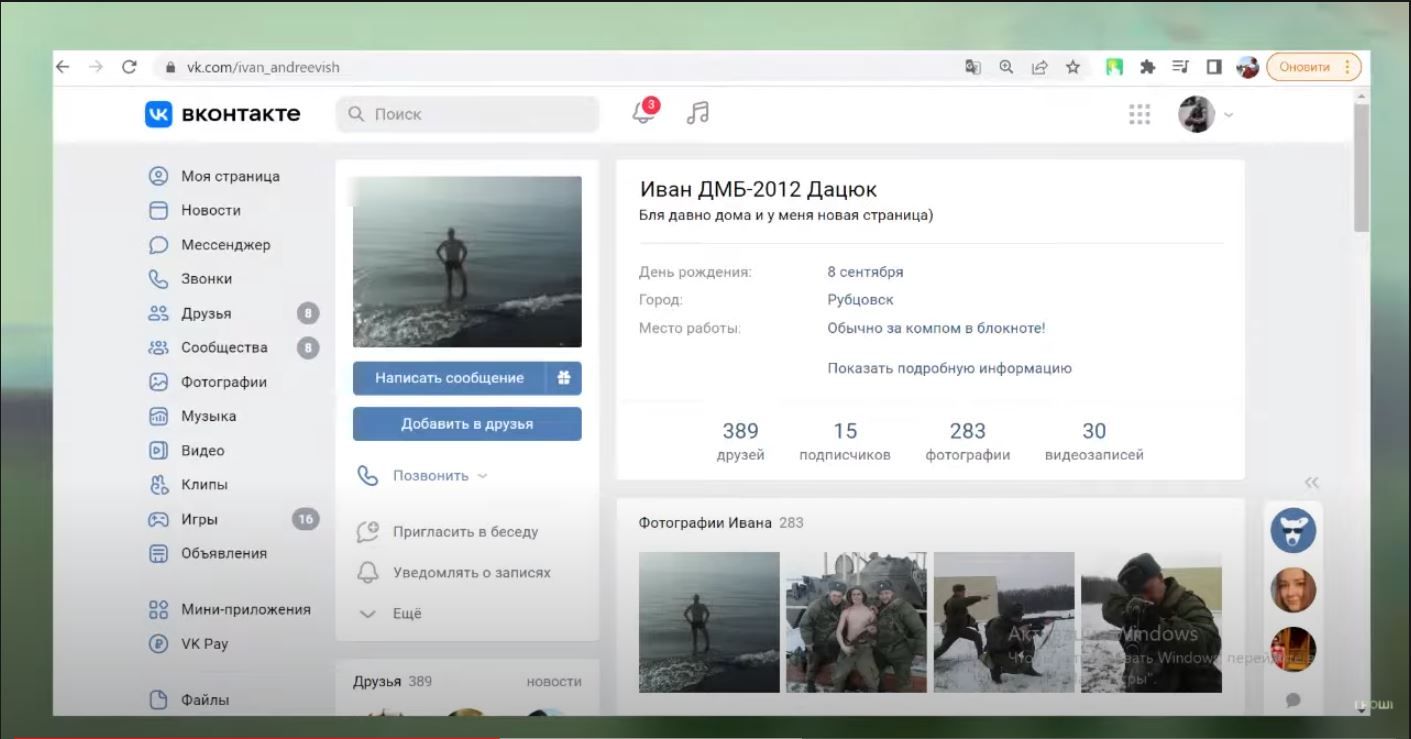Click the Фотографии sidebar icon

coord(158,382)
